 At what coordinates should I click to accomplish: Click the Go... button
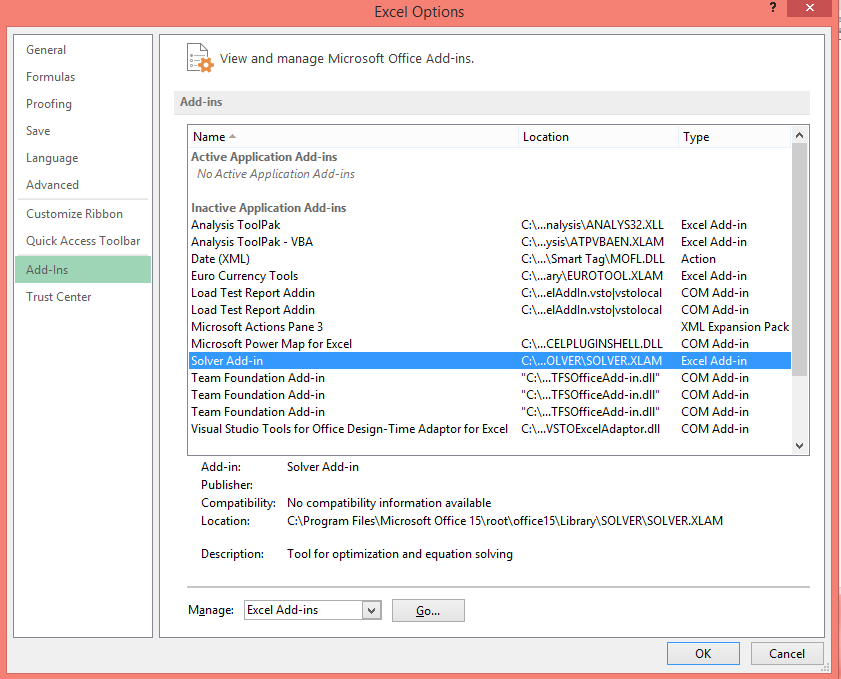point(428,611)
